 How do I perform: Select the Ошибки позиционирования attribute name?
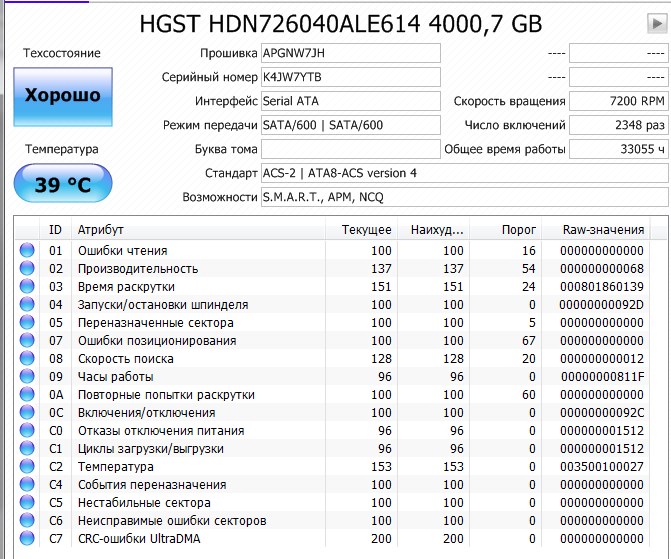pyautogui.click(x=157, y=341)
